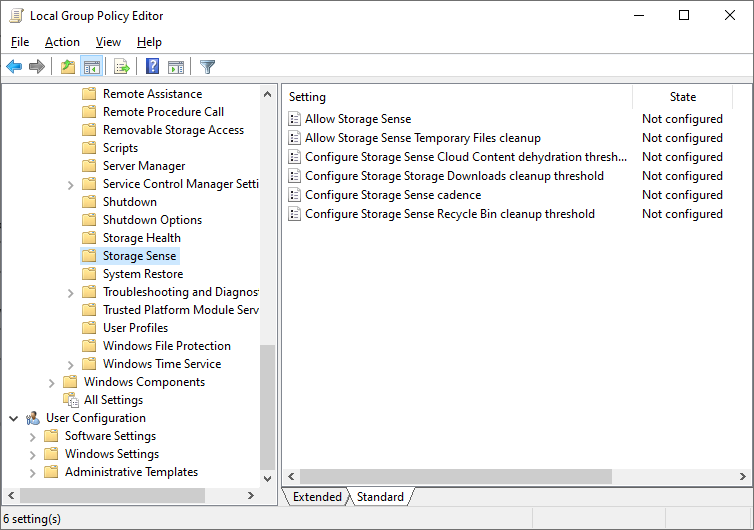Click State of Recycle Bin cleanup threshold
Screen dimensions: 754x530
click(682, 214)
